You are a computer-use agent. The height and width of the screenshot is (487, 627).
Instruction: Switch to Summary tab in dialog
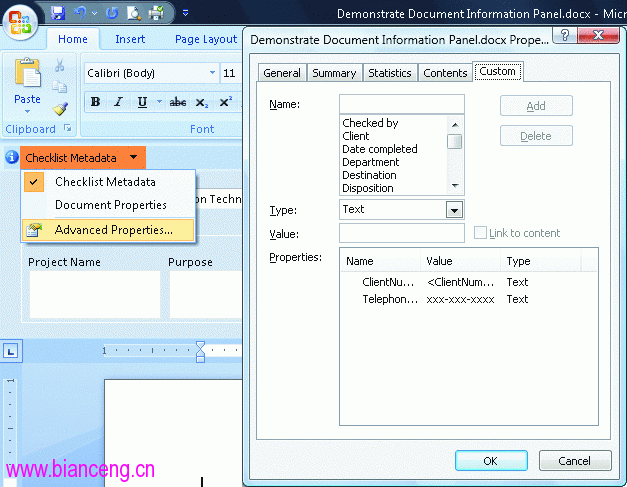tap(334, 73)
